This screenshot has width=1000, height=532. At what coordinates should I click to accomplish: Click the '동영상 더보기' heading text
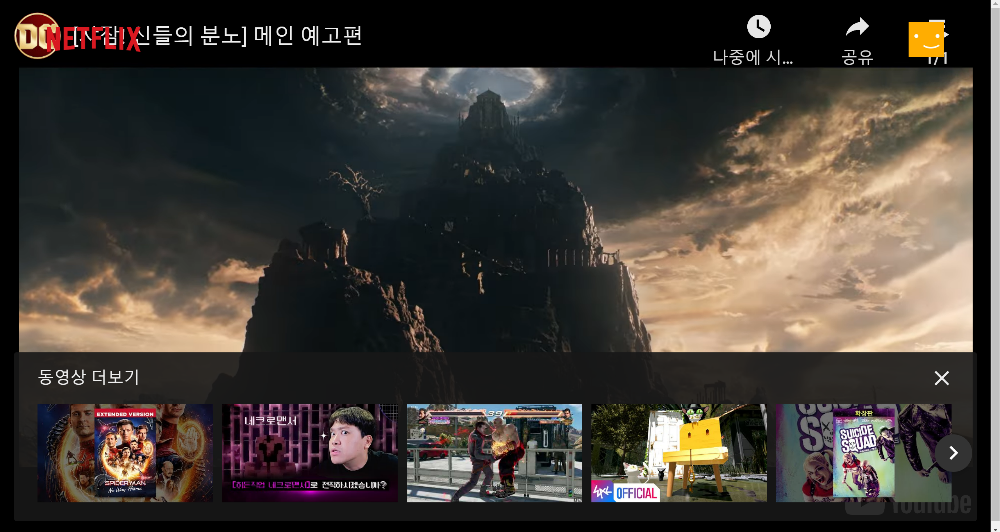[89, 377]
